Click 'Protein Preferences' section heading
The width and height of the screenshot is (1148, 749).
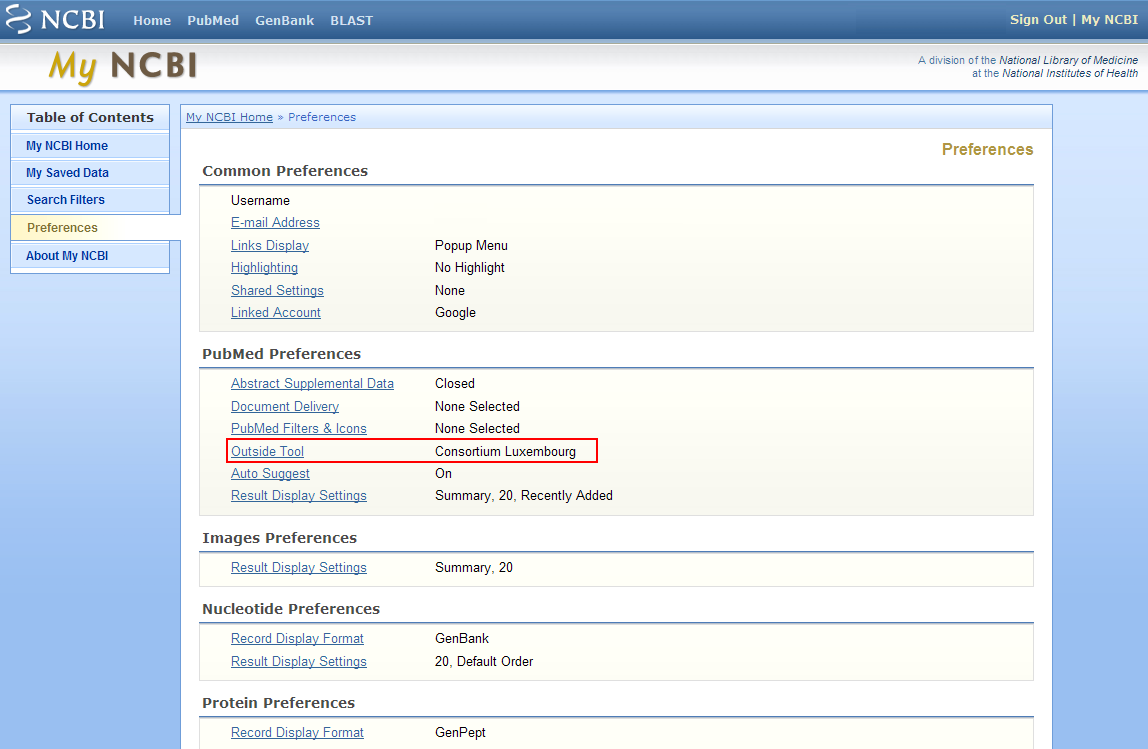coord(278,703)
